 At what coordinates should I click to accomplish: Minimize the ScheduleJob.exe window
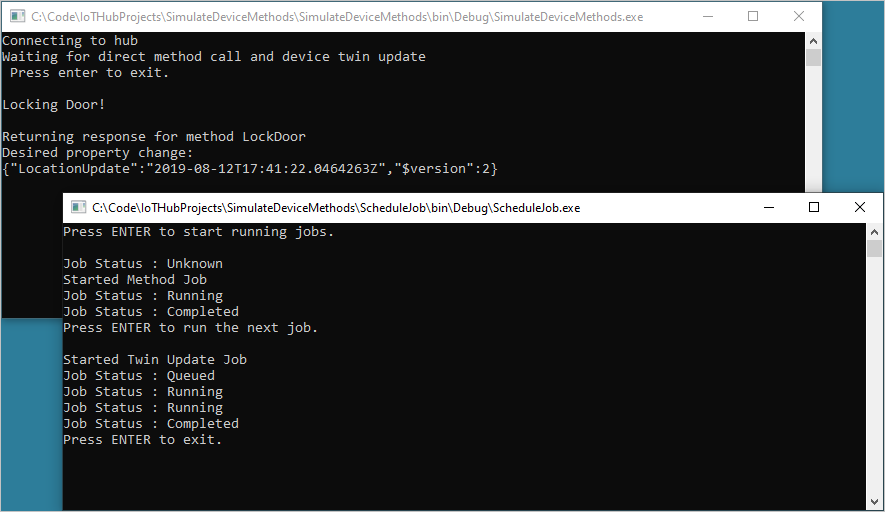tap(769, 207)
